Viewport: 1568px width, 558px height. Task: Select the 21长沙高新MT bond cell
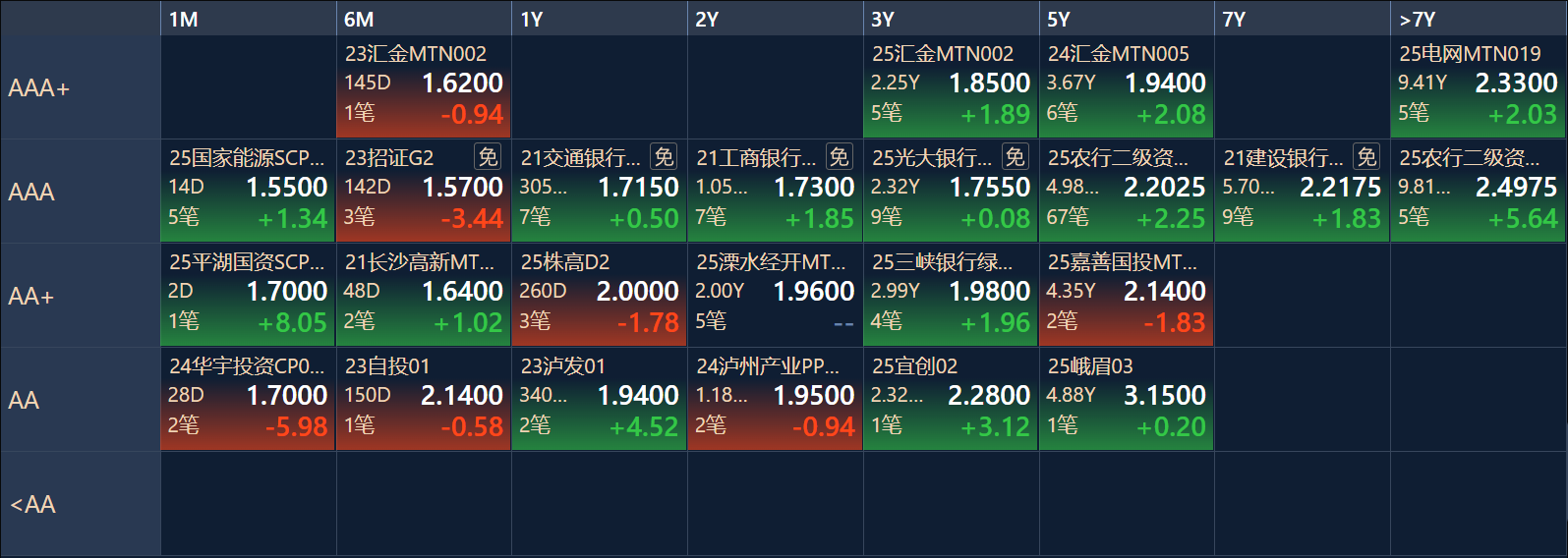pyautogui.click(x=424, y=295)
